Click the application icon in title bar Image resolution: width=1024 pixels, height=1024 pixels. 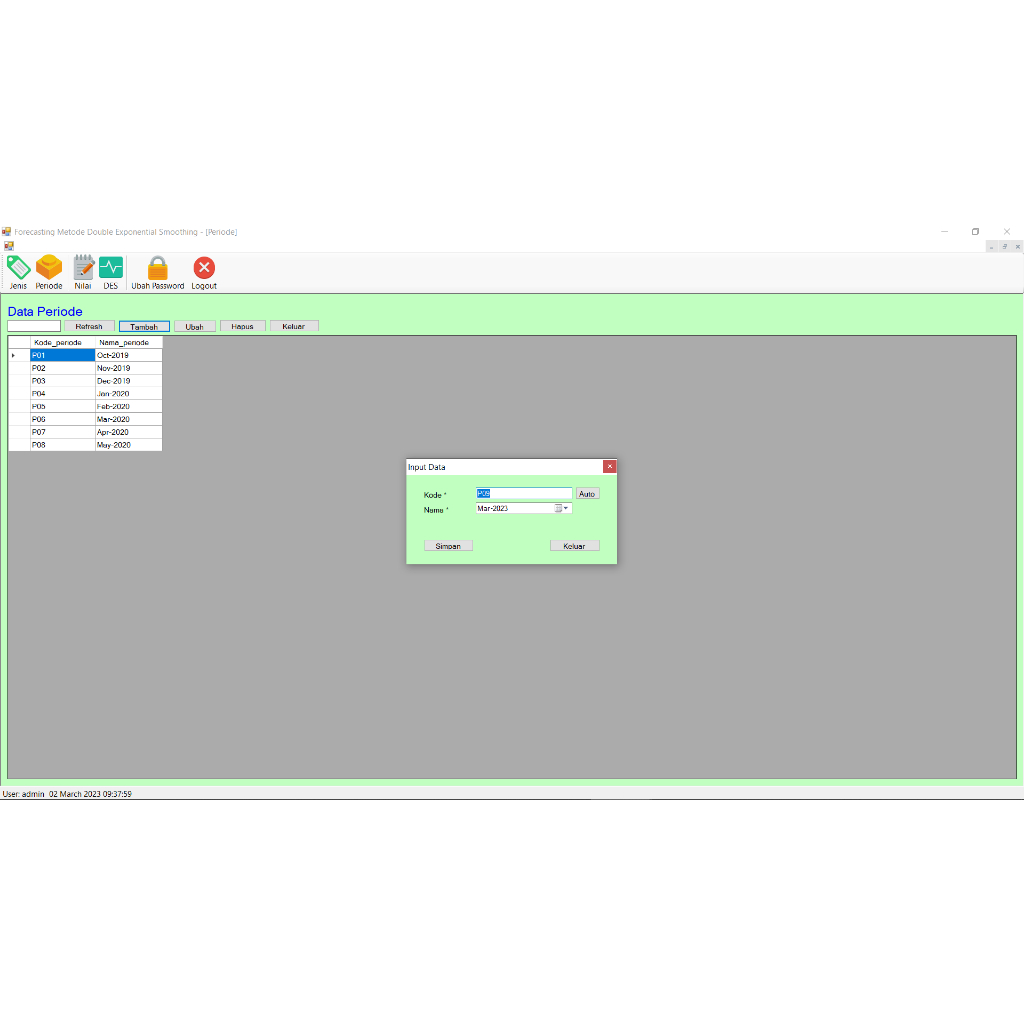(x=7, y=232)
